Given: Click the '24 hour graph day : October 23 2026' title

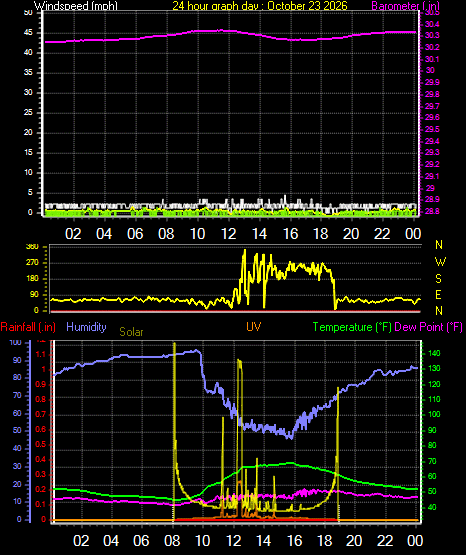Looking at the screenshot, I should 260,6.
